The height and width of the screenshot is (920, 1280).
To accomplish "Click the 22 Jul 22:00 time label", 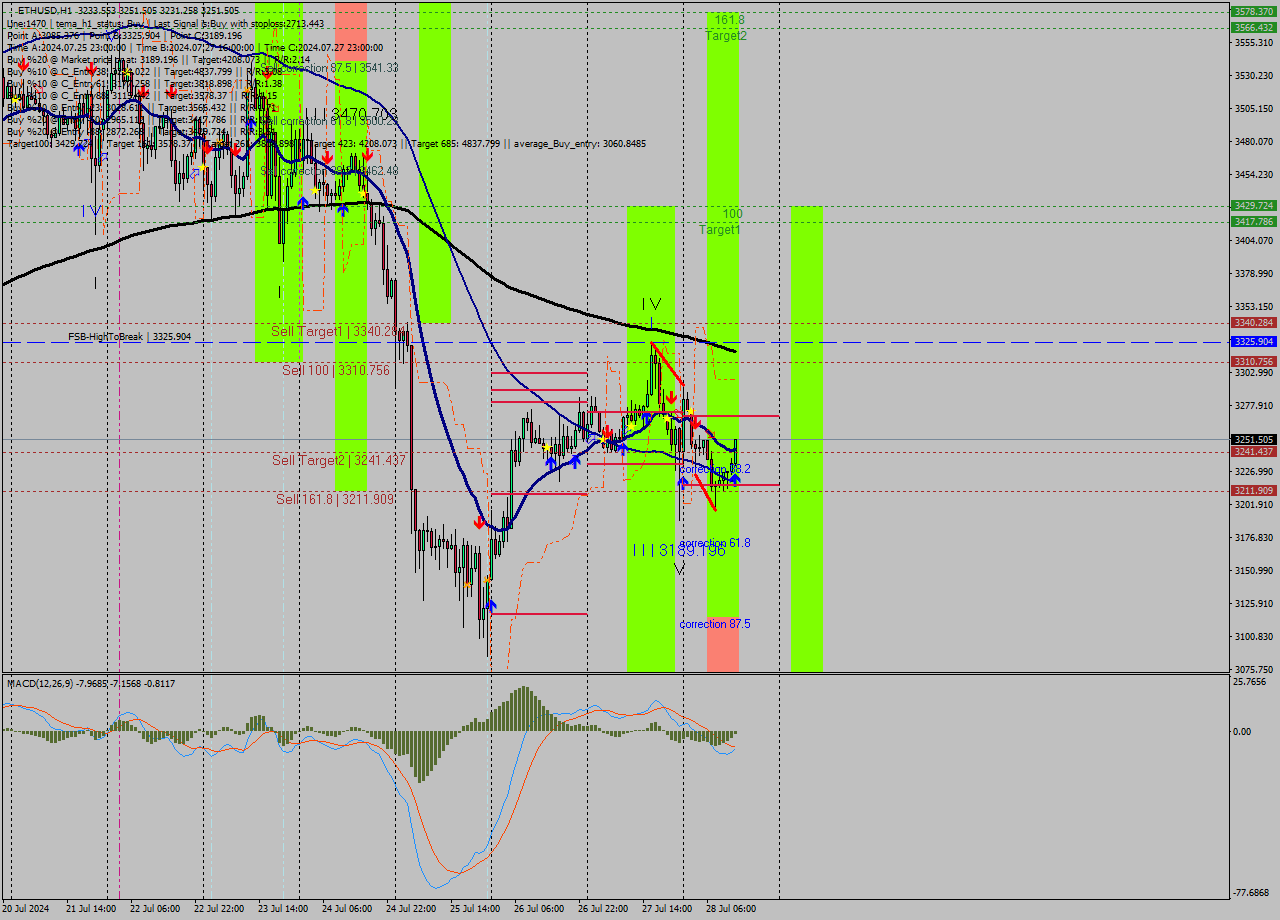I will point(218,909).
